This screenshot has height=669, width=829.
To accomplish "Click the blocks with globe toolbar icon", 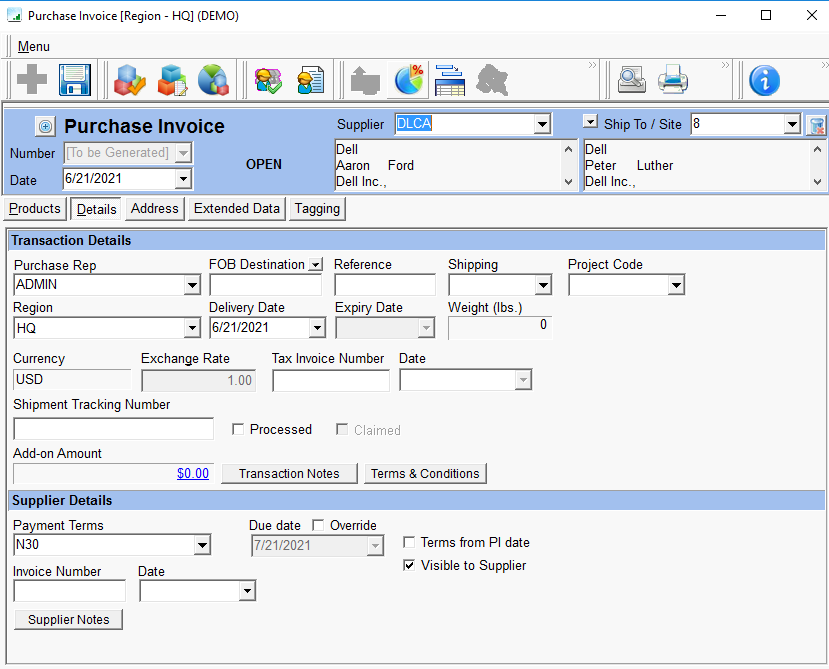I will coord(213,80).
